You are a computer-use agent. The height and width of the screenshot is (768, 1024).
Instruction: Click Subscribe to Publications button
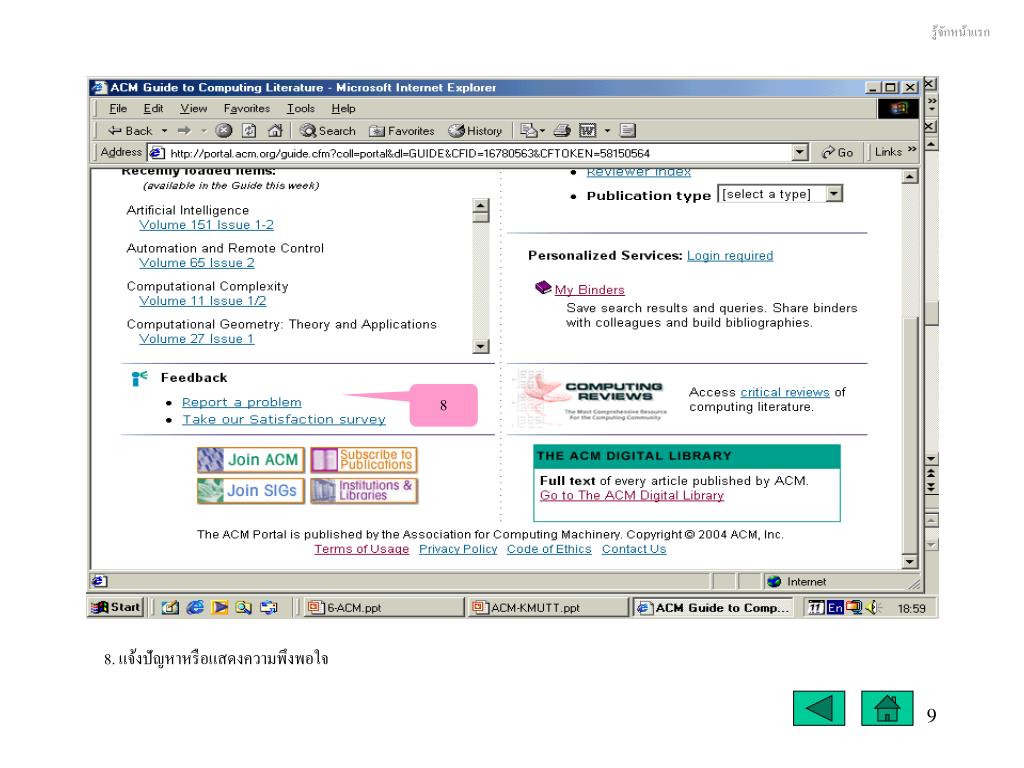[x=364, y=460]
